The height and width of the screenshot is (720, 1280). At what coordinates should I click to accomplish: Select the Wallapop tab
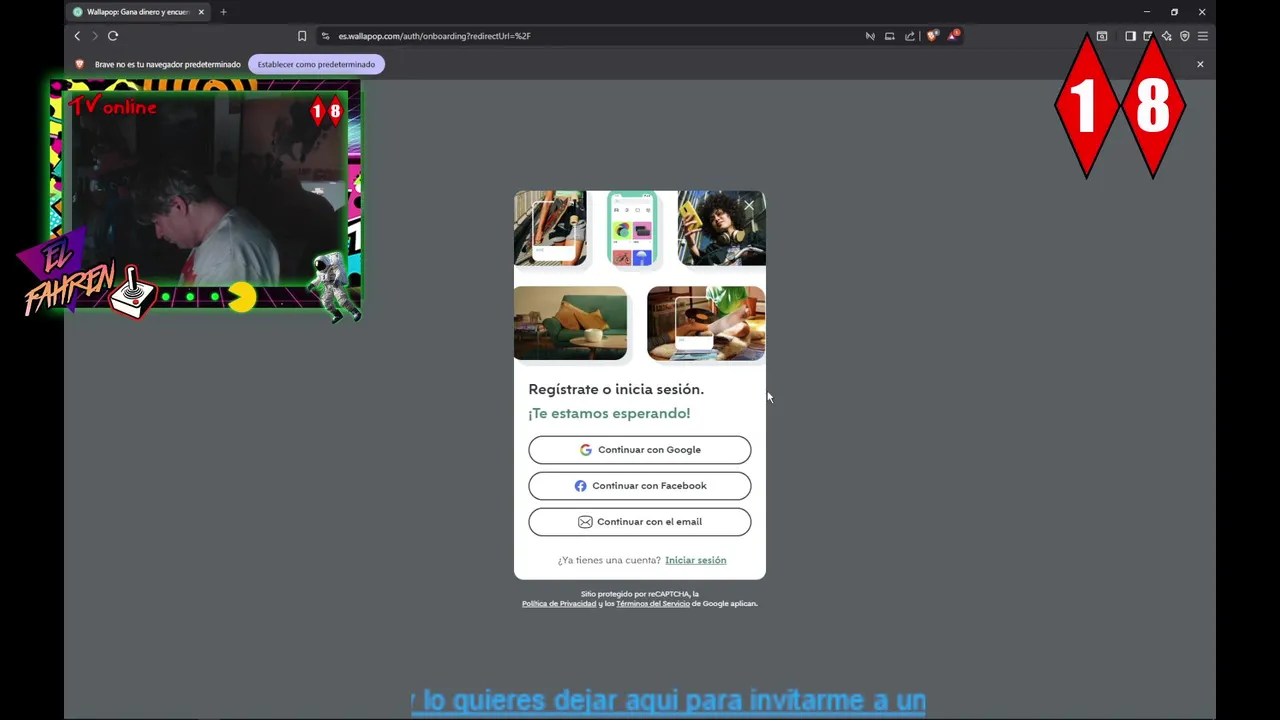(x=137, y=12)
